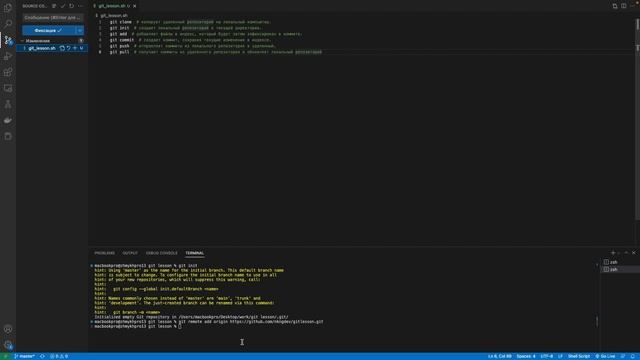Maximize the terminal panel size
Image resolution: width=640 pixels, height=360 pixels.
click(626, 253)
